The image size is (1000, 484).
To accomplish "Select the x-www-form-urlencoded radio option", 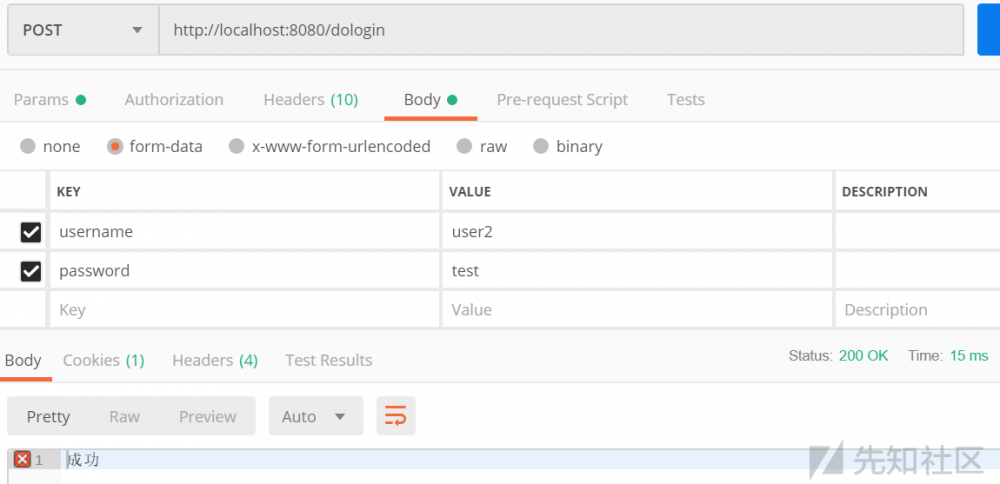I will (237, 146).
